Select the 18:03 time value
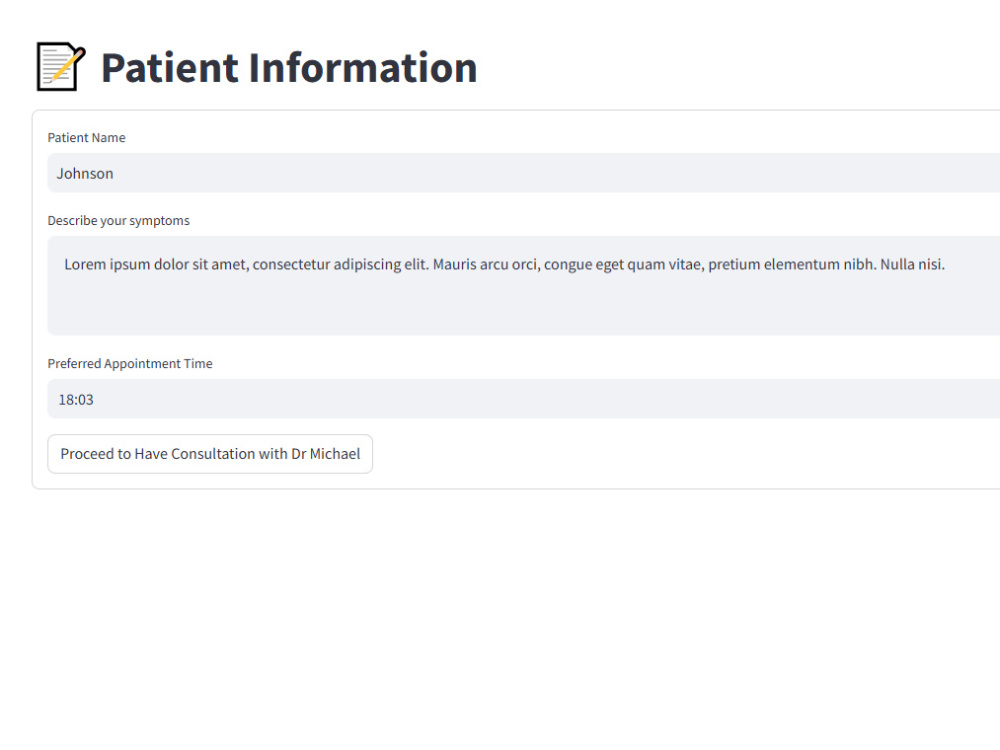This screenshot has width=1000, height=750. (x=76, y=400)
